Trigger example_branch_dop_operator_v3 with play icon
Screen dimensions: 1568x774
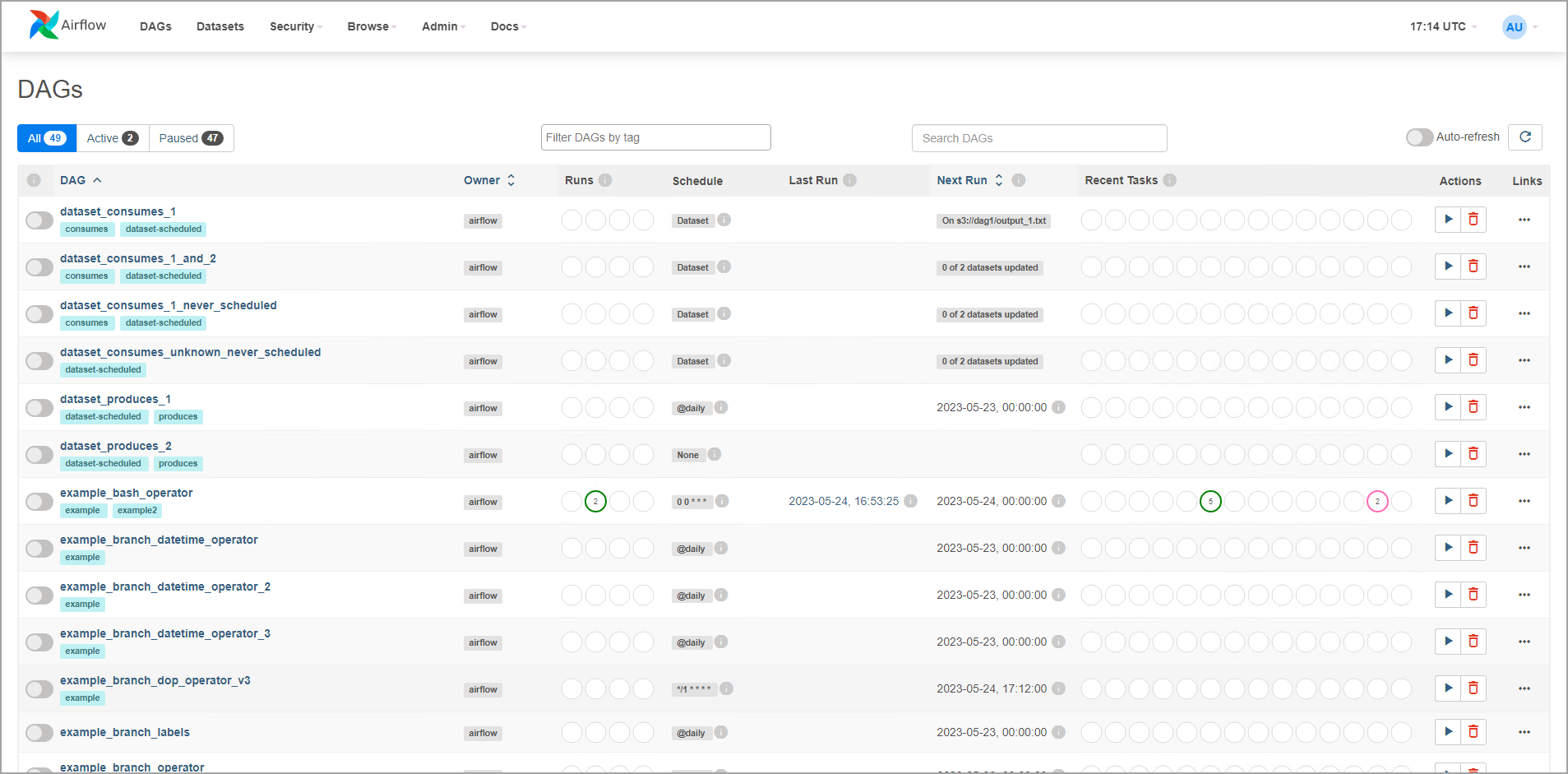[x=1448, y=688]
